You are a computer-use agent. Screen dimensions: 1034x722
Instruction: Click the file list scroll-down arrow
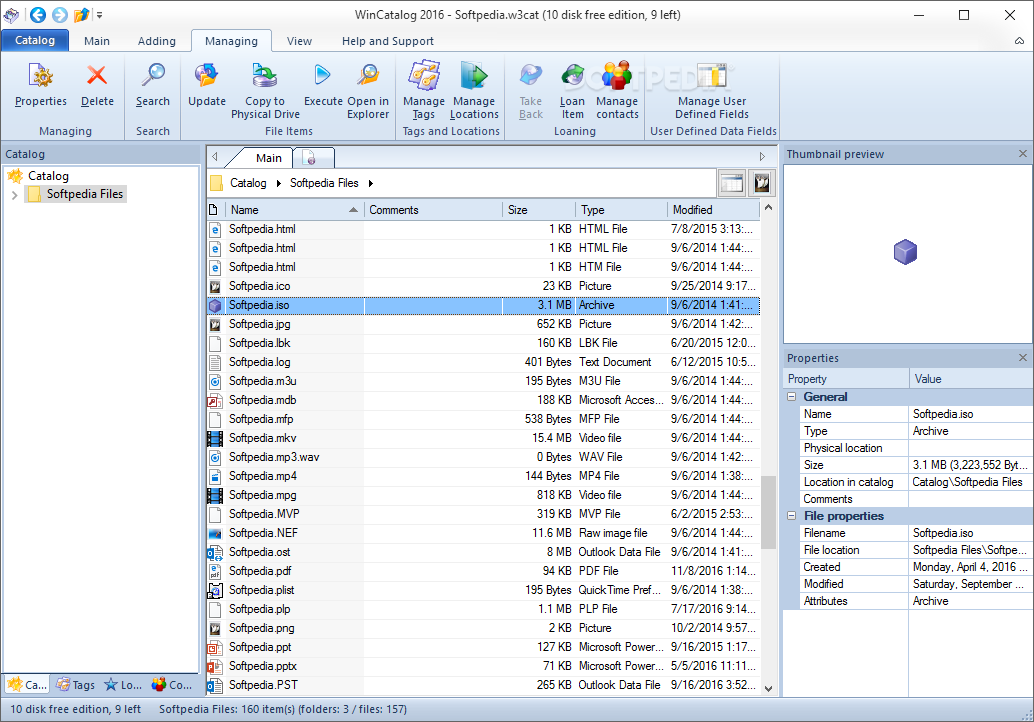pyautogui.click(x=768, y=688)
